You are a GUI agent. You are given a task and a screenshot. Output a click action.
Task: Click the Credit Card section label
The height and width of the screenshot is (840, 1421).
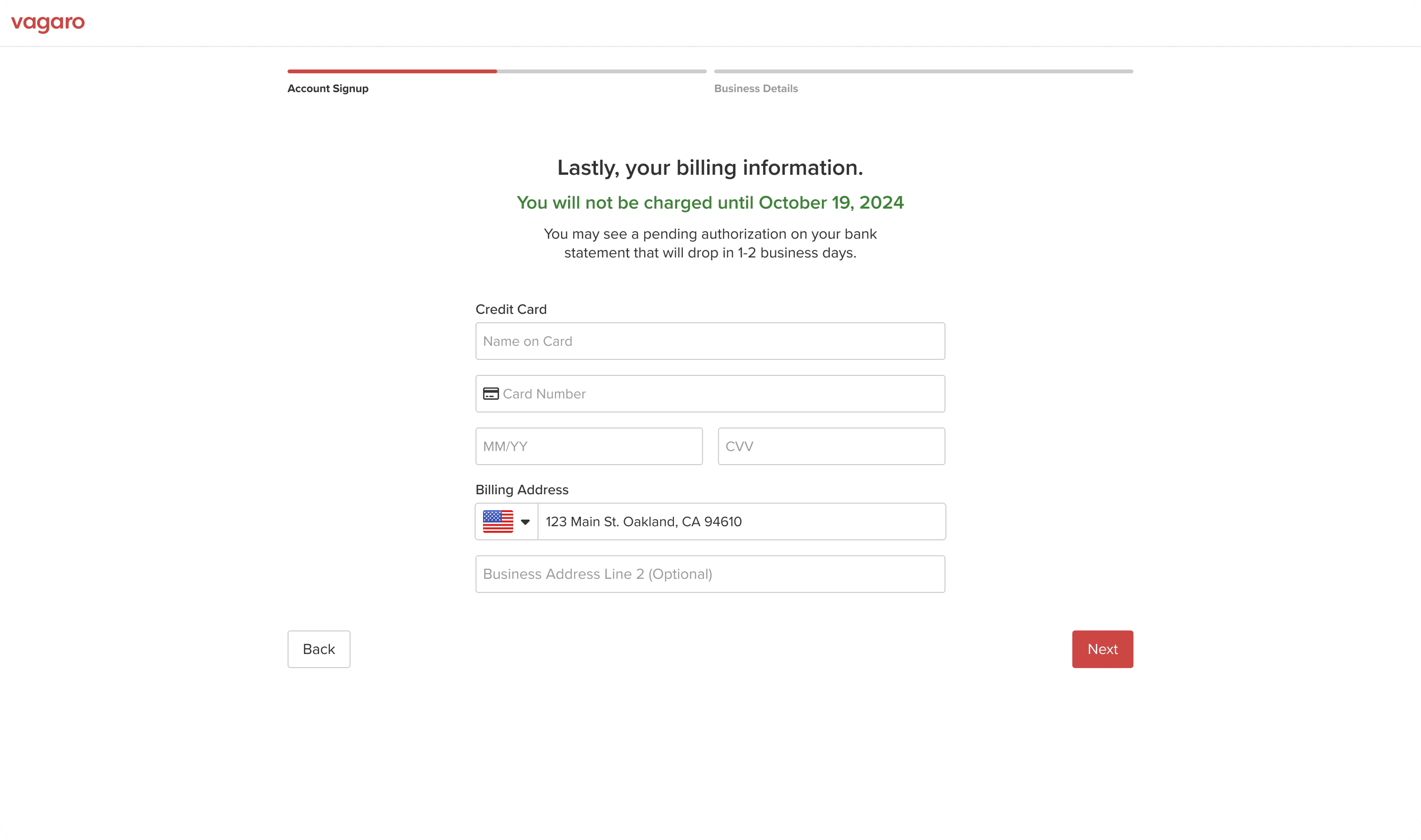click(511, 309)
